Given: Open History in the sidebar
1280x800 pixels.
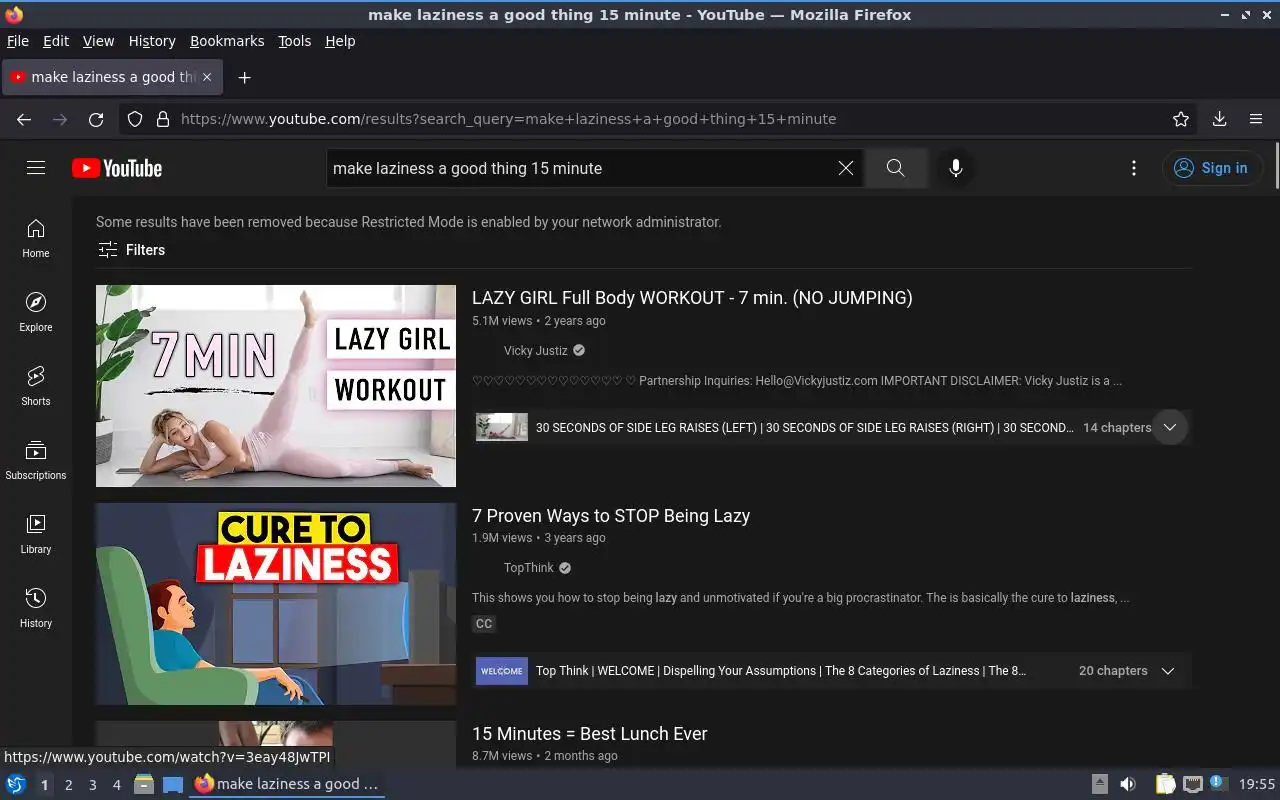Looking at the screenshot, I should (x=36, y=609).
